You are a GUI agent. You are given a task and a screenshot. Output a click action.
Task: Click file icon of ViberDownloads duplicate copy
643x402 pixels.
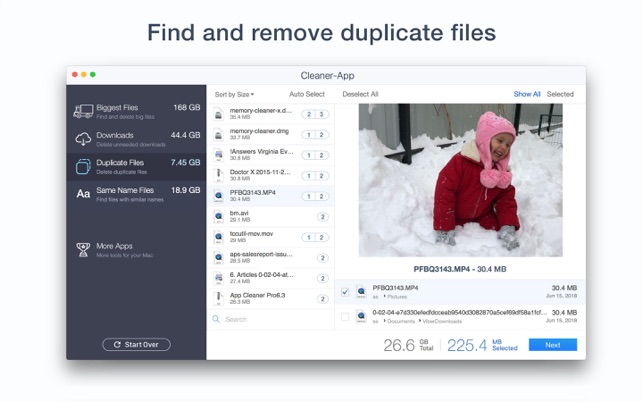[x=361, y=316]
